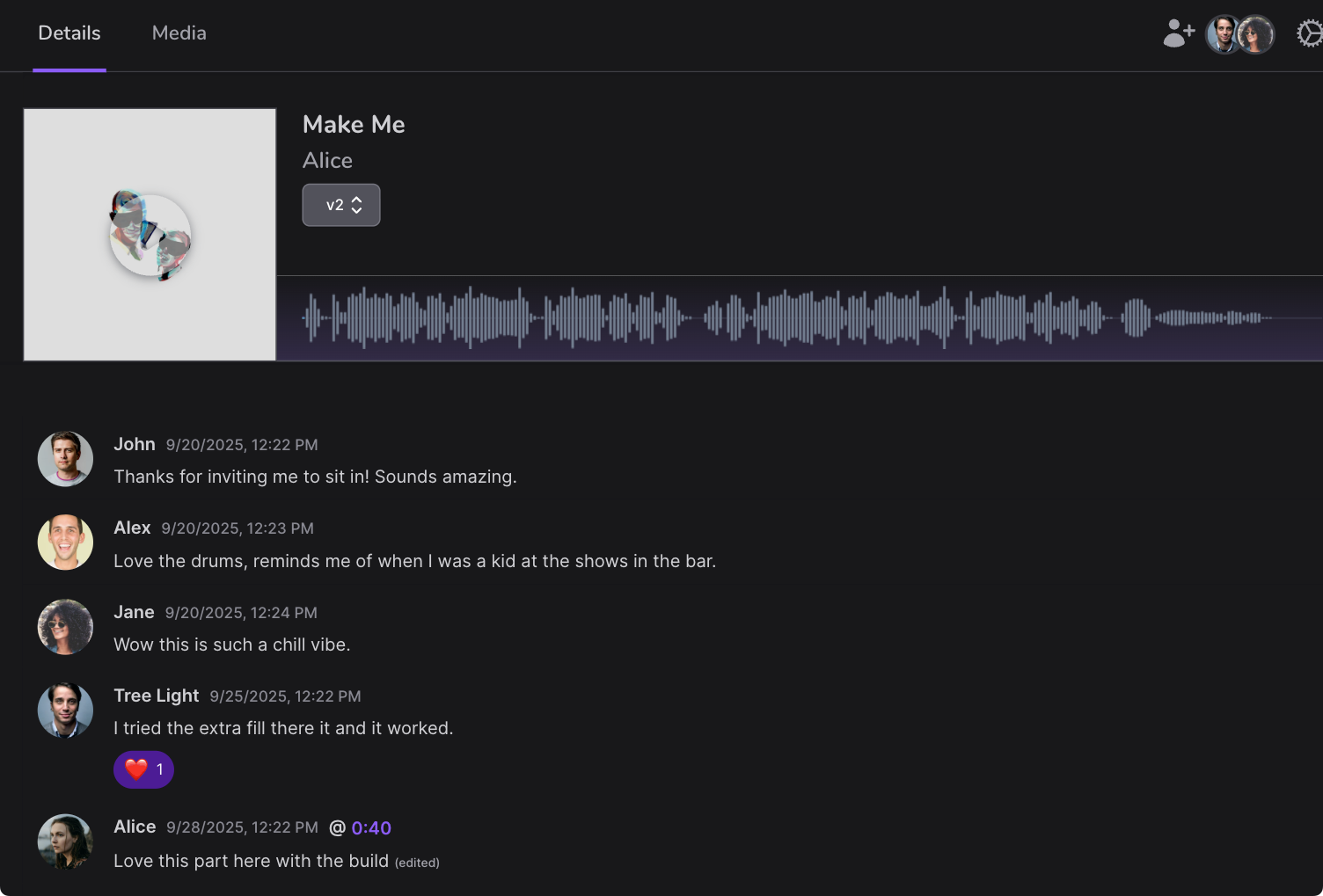Click the waveform to seek playback
The width and height of the screenshot is (1323, 896).
pos(792,317)
